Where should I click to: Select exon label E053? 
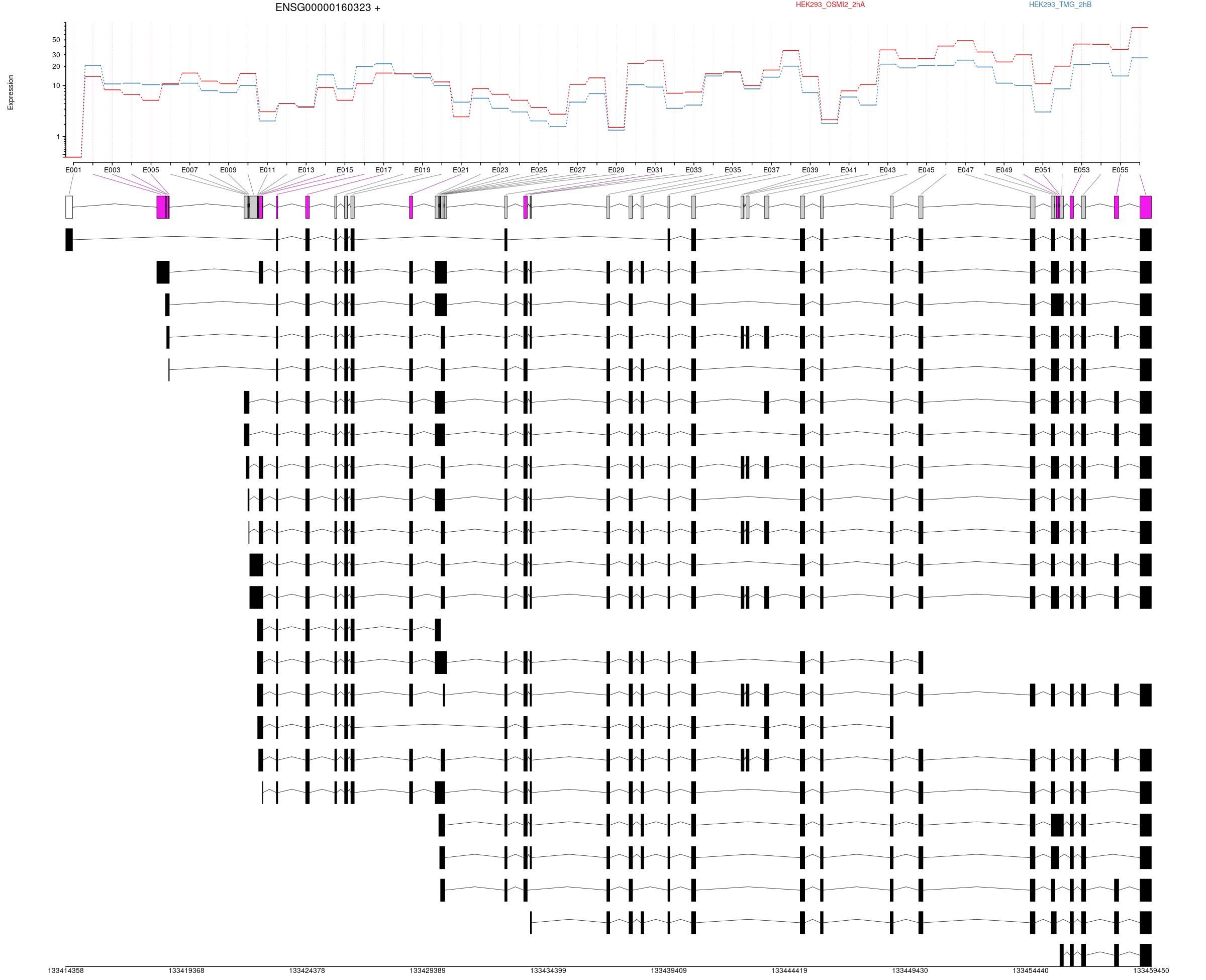(x=1081, y=170)
